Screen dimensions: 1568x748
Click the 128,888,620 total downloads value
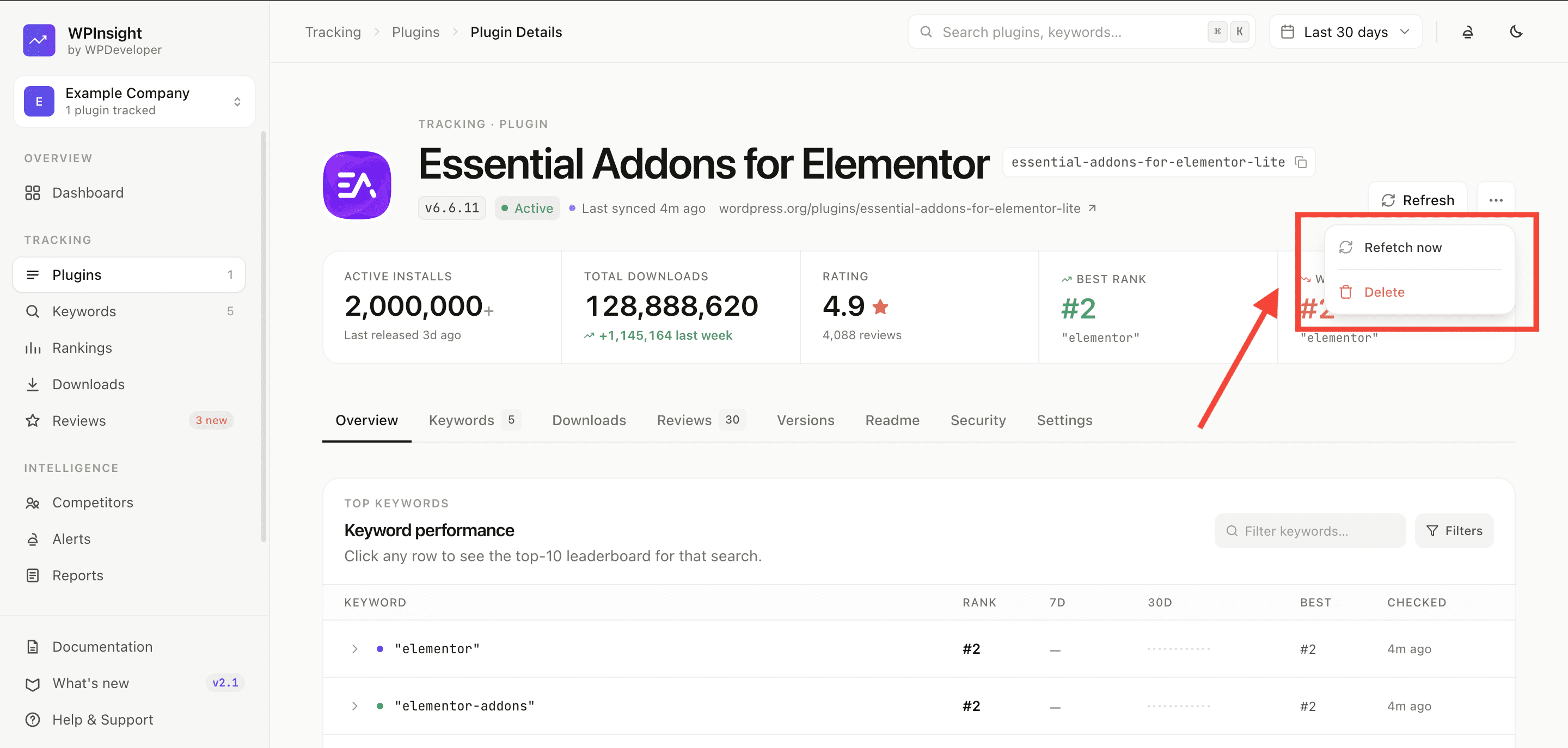[x=671, y=306]
